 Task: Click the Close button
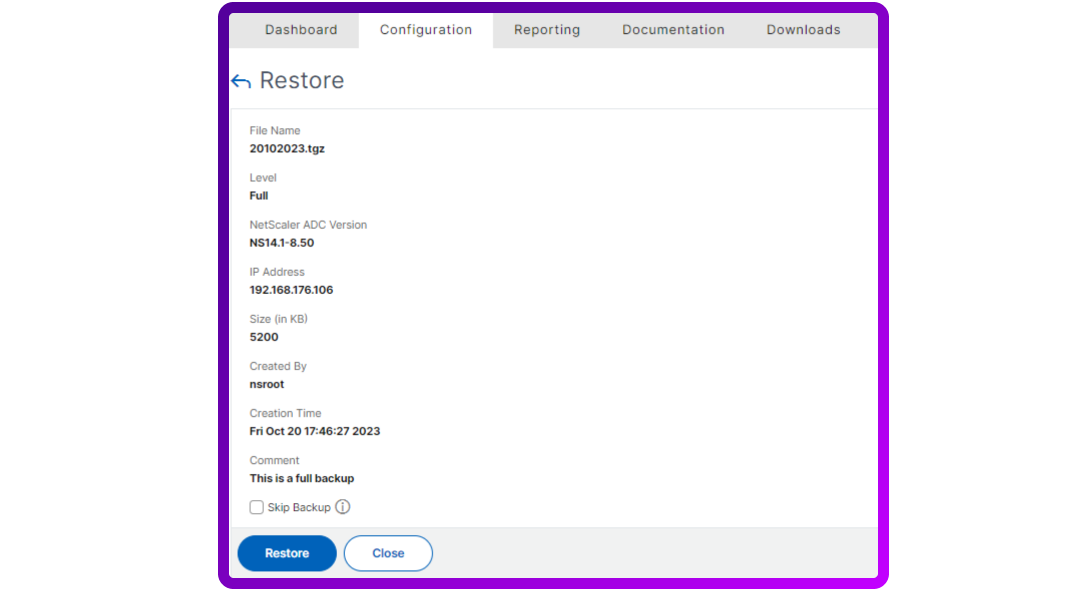coord(388,553)
